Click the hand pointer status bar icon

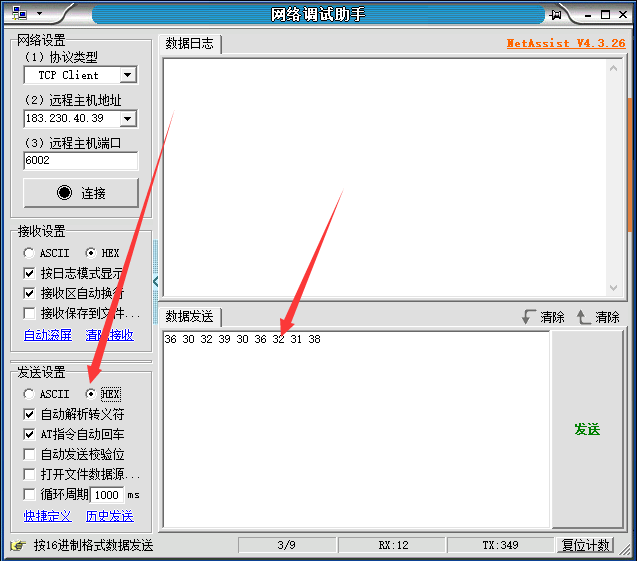18,545
